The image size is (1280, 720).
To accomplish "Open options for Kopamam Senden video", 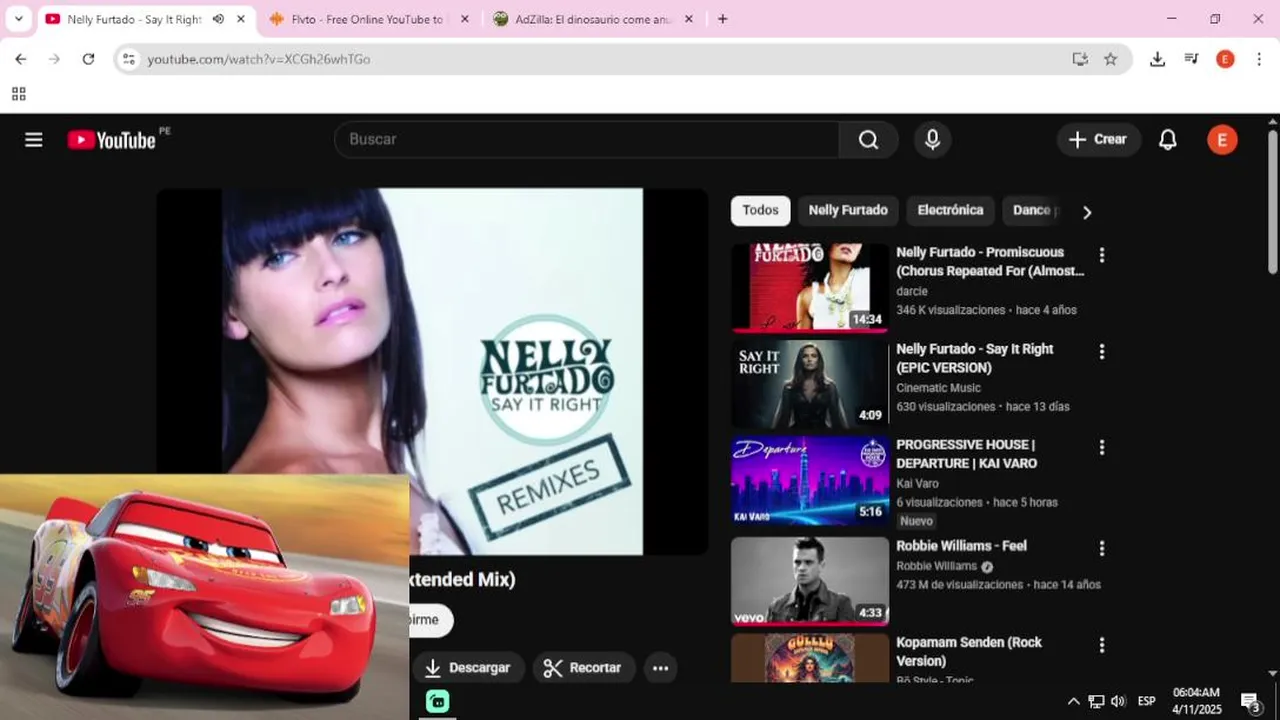I will [1102, 645].
